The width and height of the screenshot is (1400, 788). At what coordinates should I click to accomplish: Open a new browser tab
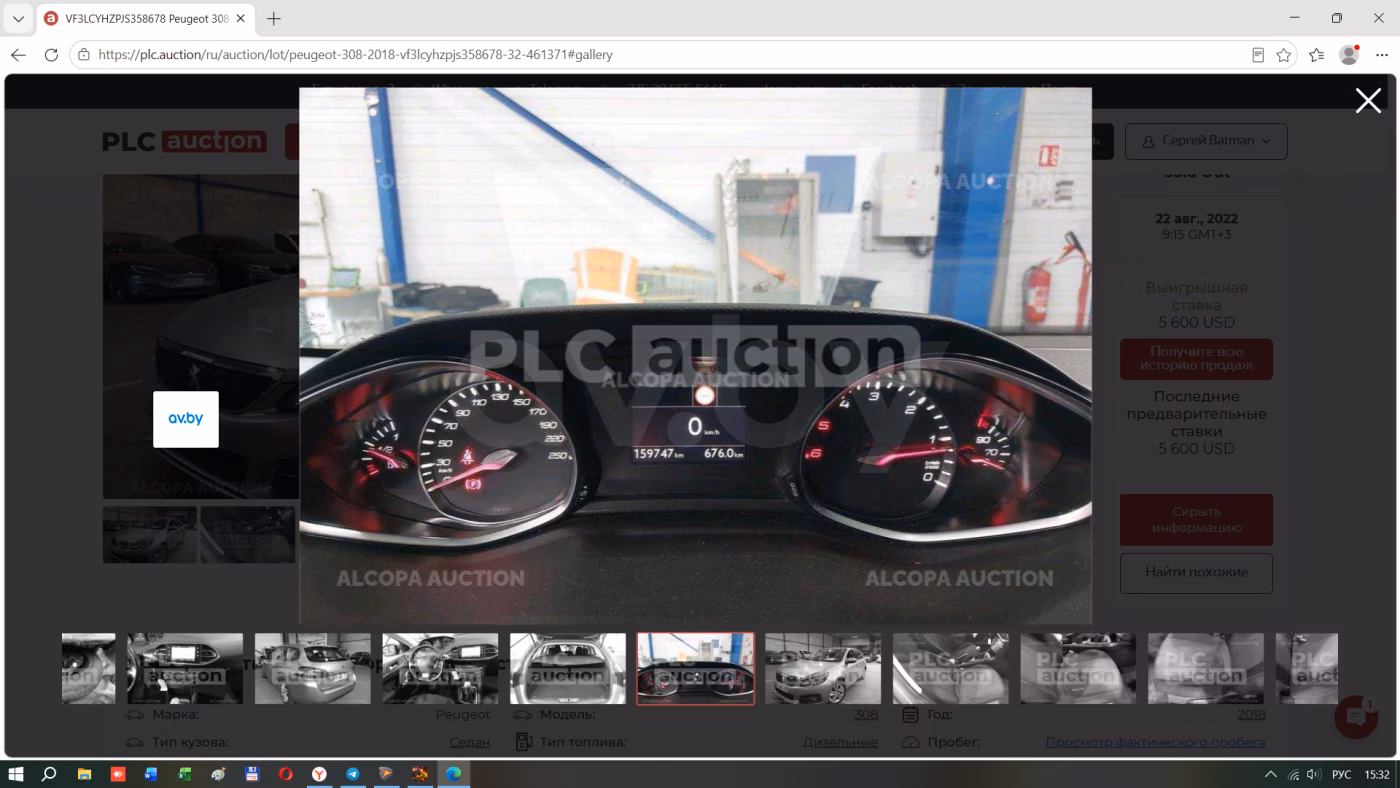(x=274, y=18)
